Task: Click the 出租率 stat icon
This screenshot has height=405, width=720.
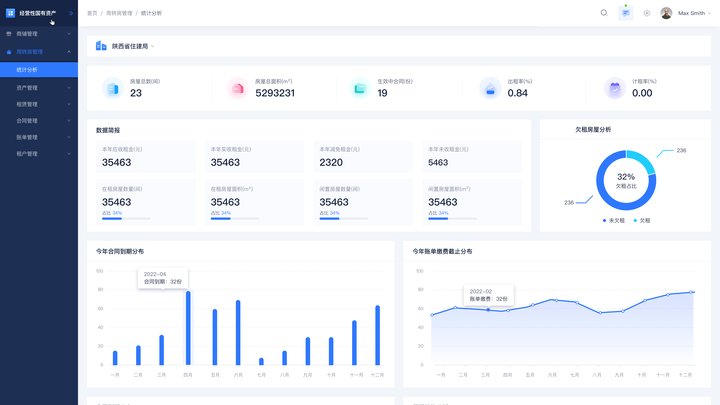Action: coord(490,89)
